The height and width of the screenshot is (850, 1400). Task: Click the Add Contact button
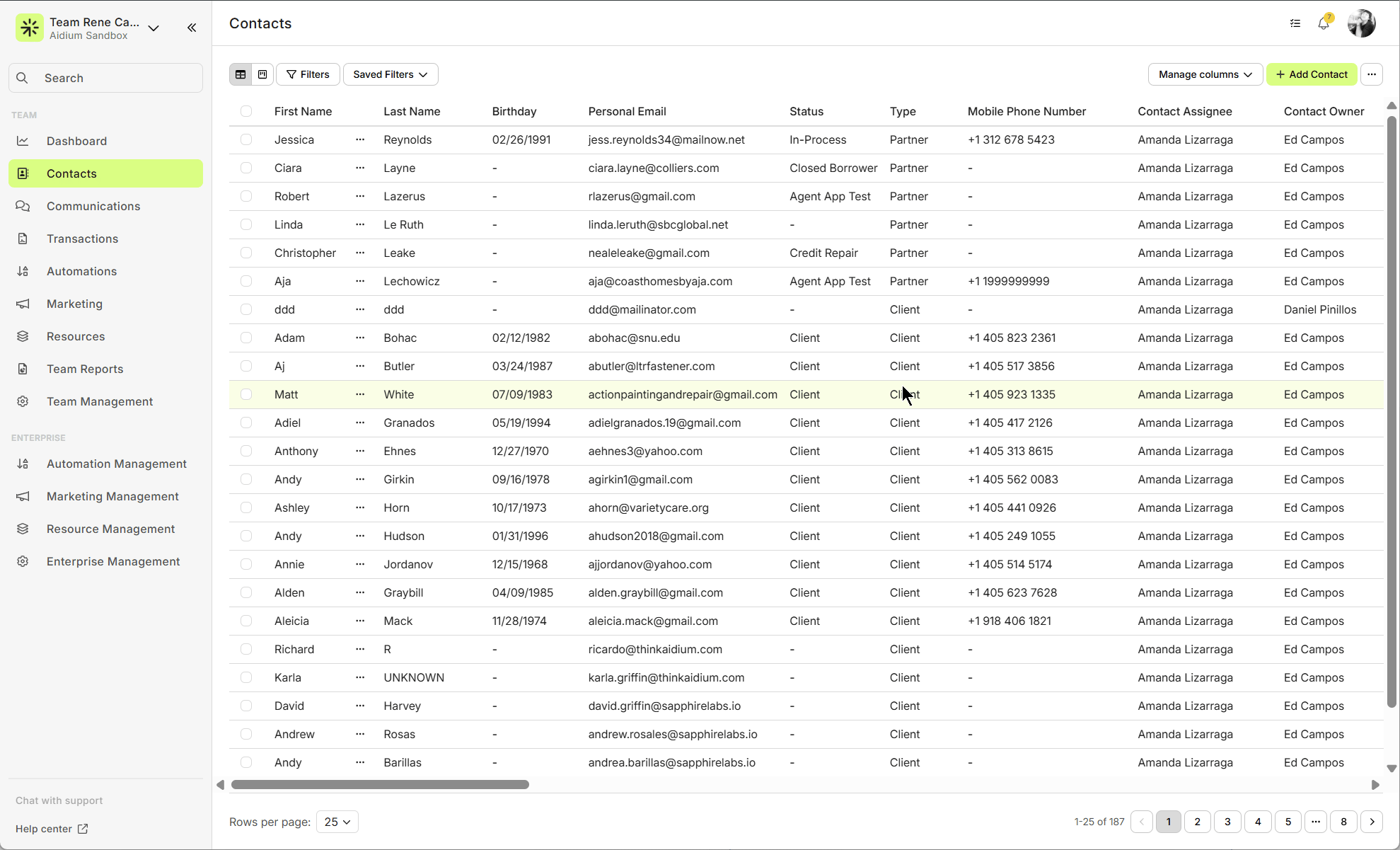pyautogui.click(x=1312, y=74)
